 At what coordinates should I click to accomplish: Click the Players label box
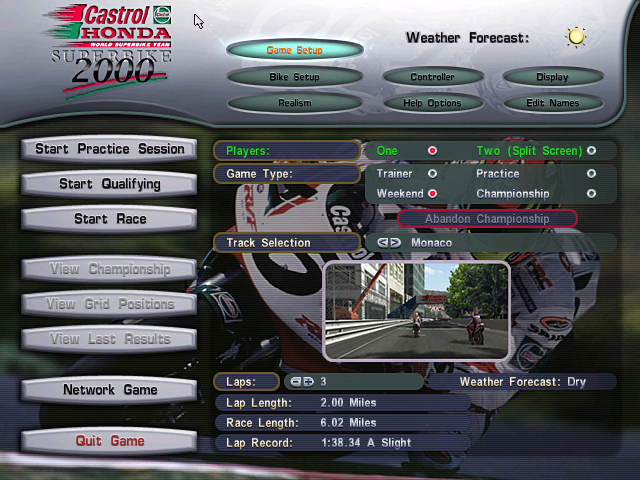[x=287, y=151]
